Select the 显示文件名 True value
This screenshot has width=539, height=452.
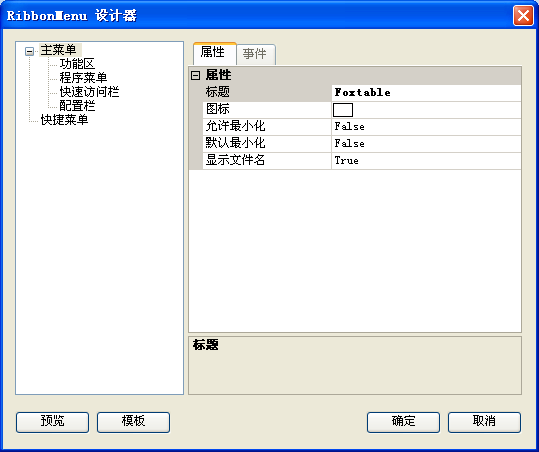tap(426, 161)
